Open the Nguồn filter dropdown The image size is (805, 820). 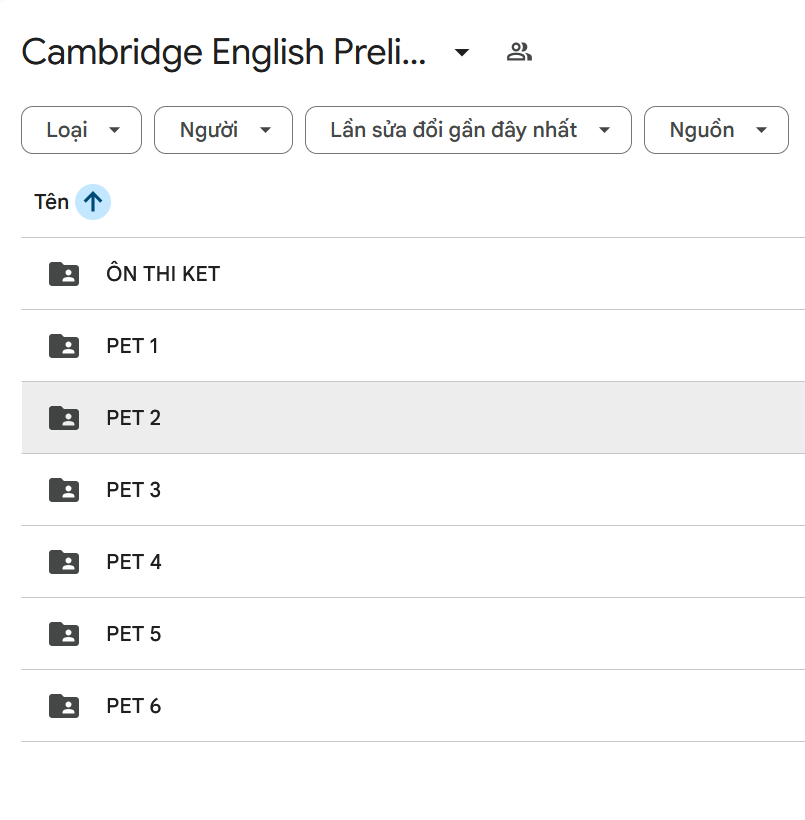click(x=716, y=130)
